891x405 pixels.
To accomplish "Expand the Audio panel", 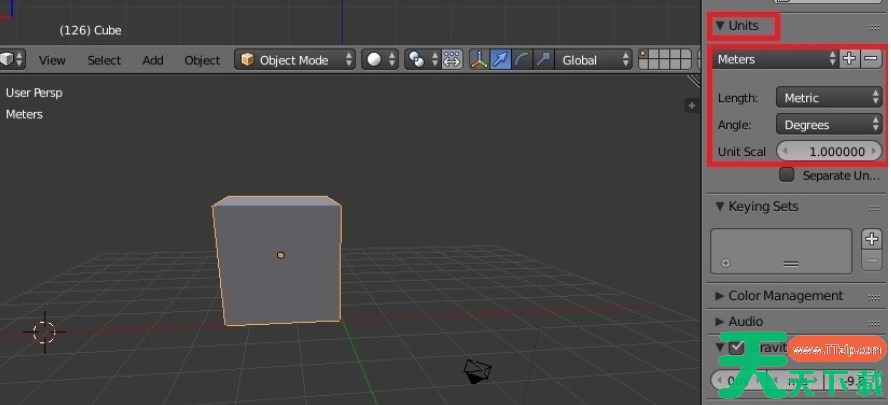I will click(720, 322).
